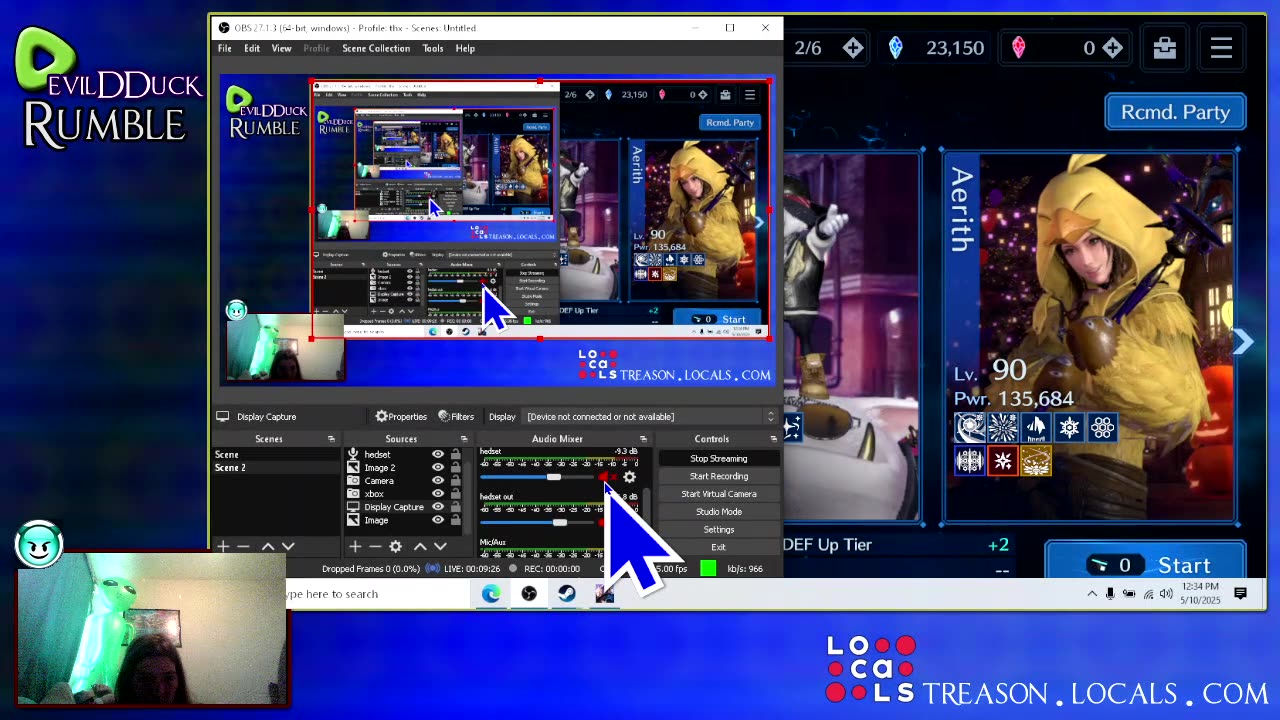Hide the xbox source

(438, 494)
